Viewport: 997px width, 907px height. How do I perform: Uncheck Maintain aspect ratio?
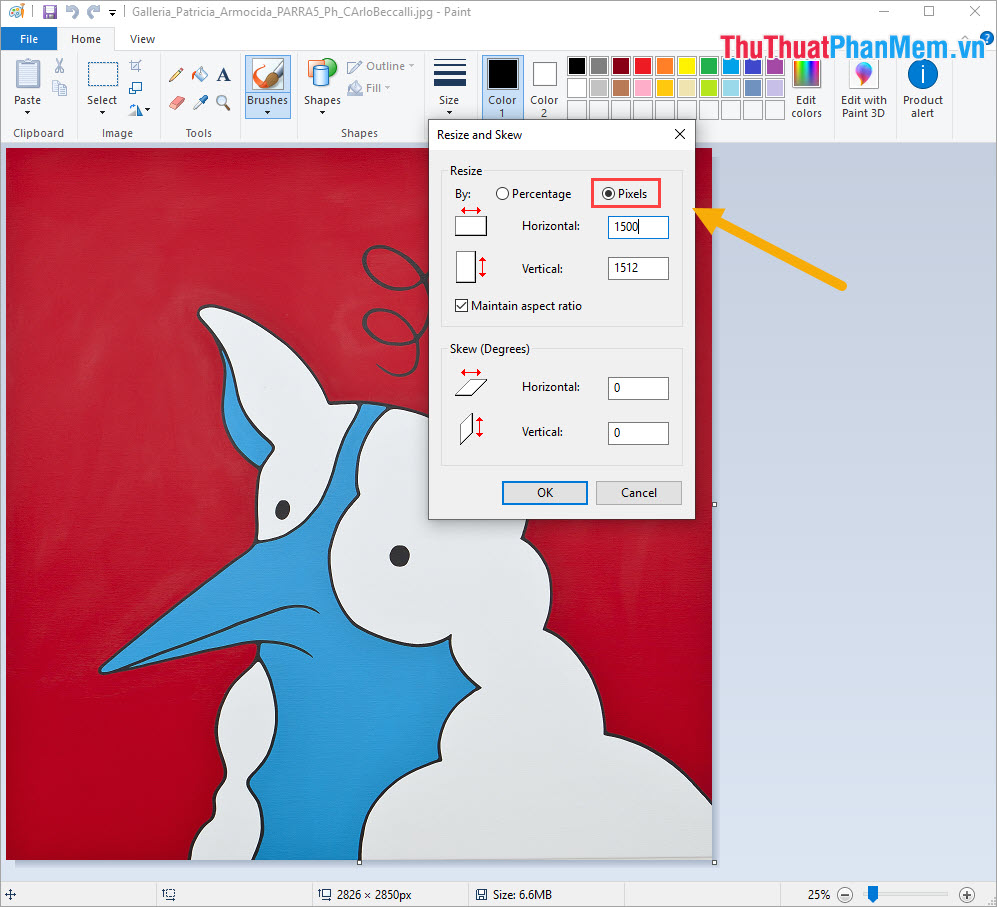point(461,305)
